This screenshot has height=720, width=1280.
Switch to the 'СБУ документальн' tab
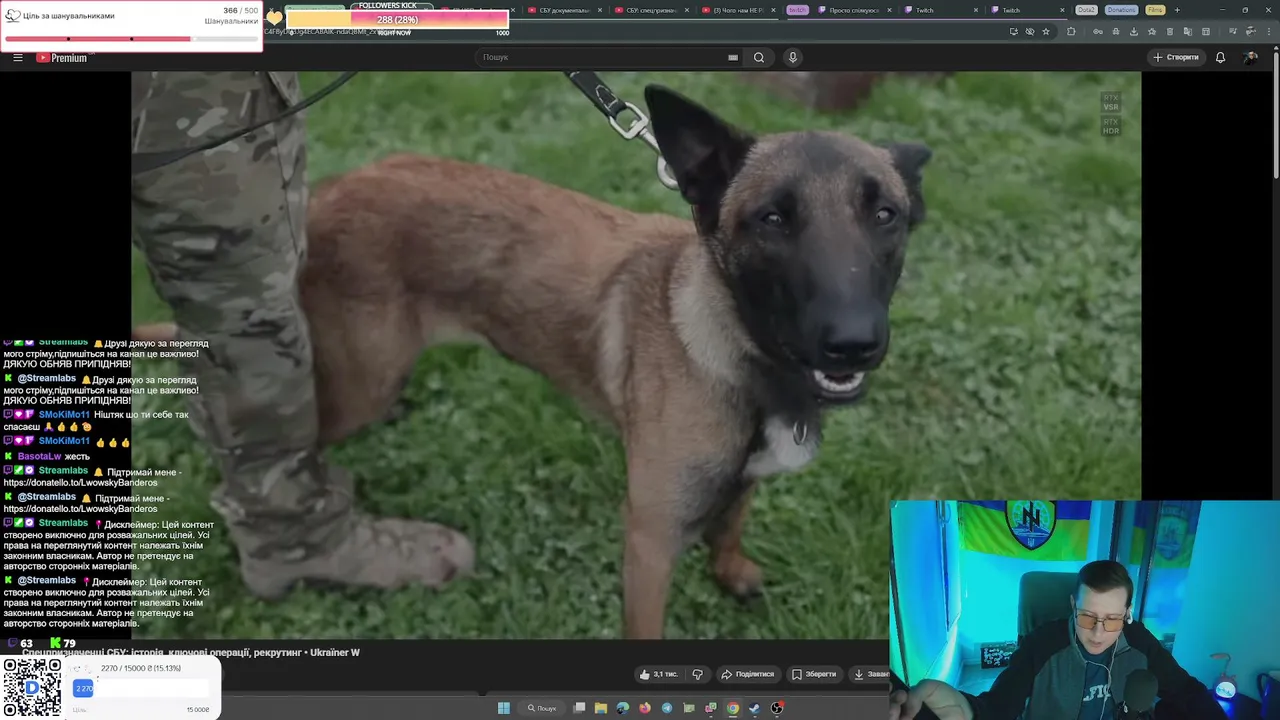pyautogui.click(x=563, y=10)
